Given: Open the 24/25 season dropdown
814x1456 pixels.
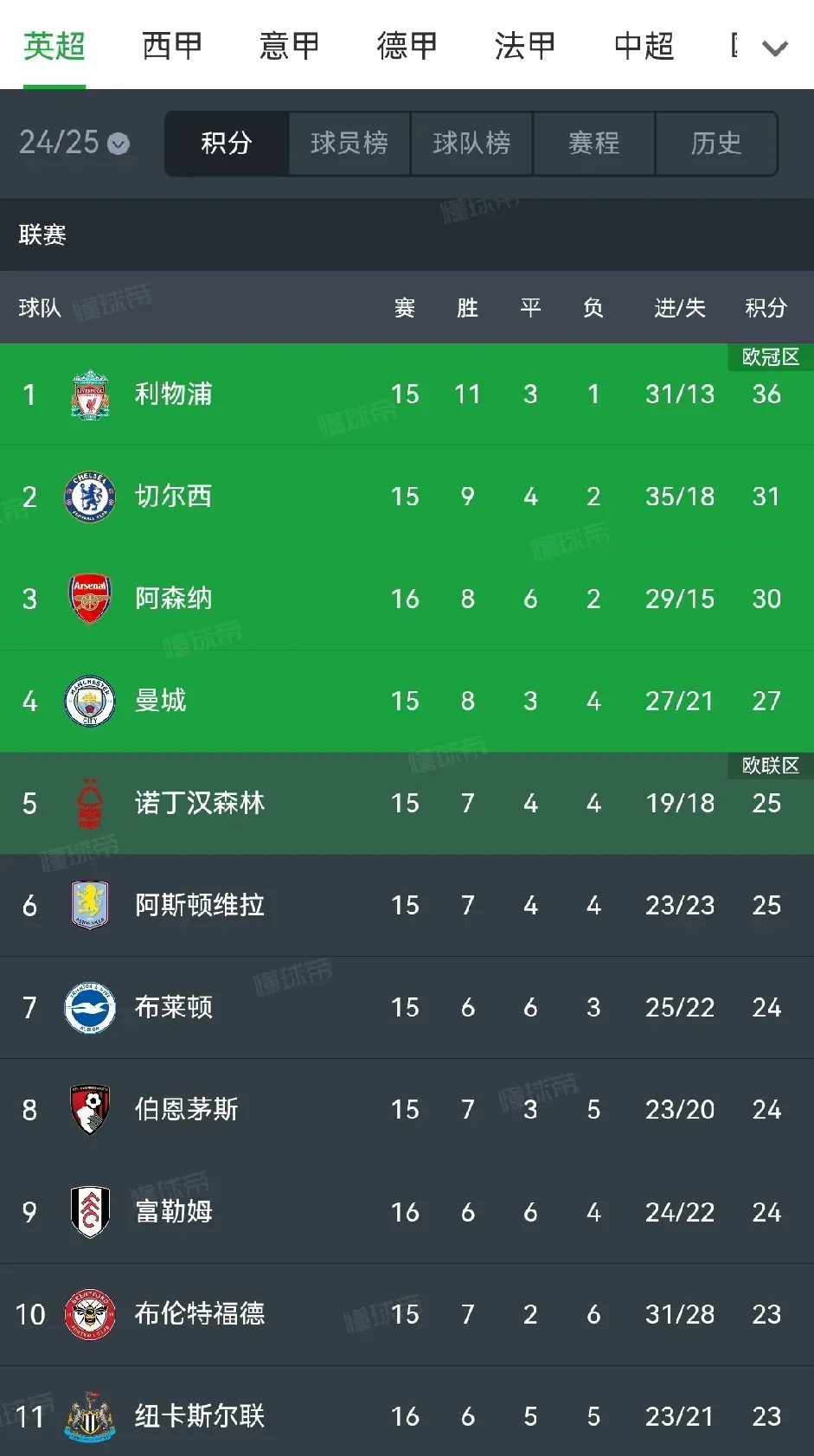Looking at the screenshot, I should 74,143.
